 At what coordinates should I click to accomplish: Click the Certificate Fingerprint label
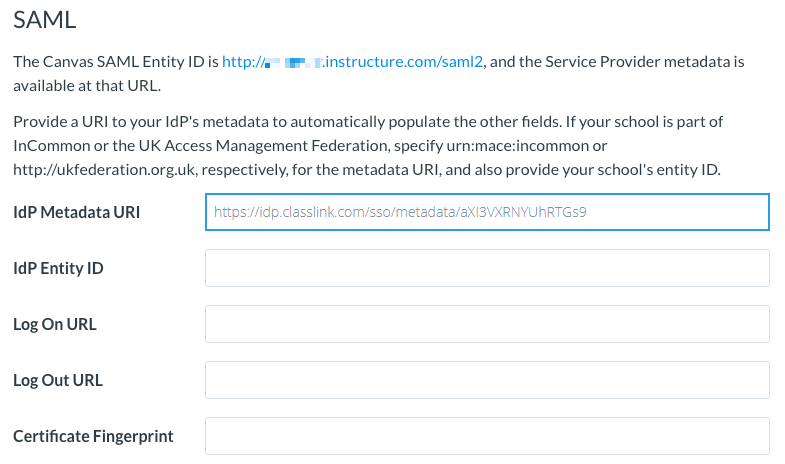pyautogui.click(x=93, y=436)
